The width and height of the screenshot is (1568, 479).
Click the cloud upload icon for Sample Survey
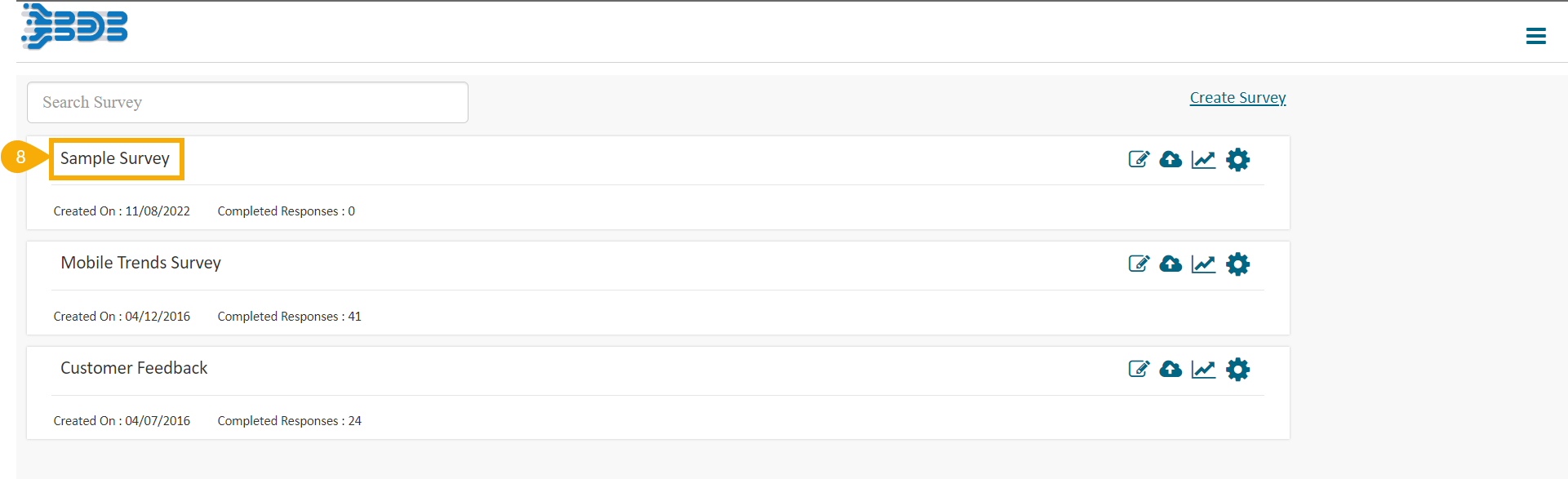tap(1170, 159)
